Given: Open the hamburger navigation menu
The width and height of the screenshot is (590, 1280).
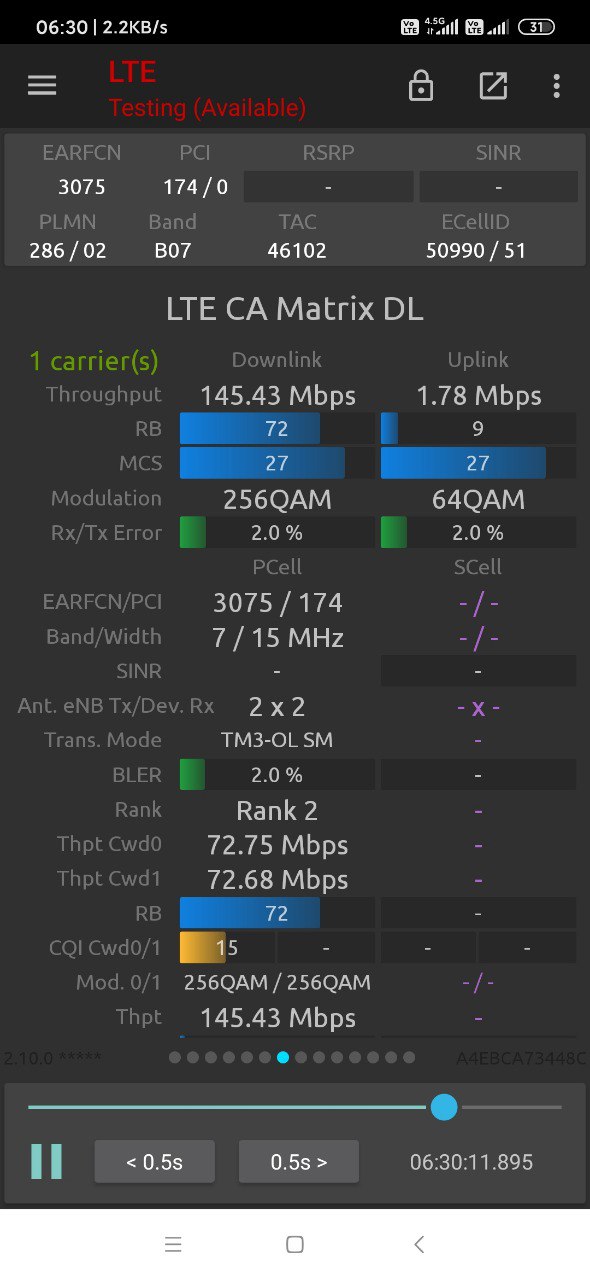Looking at the screenshot, I should point(42,86).
